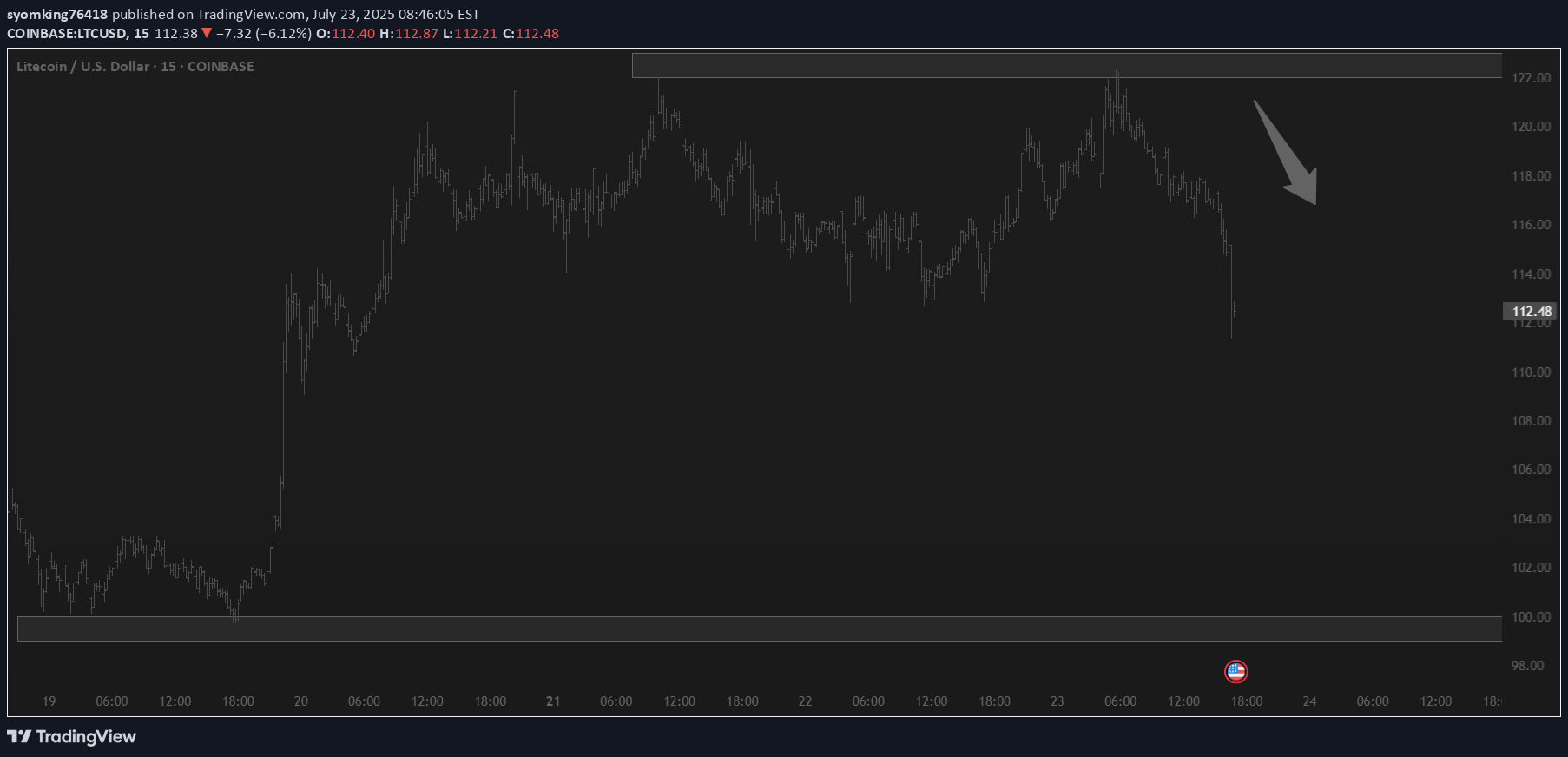Click the US flag economic event icon
The height and width of the screenshot is (757, 1568).
1235,671
